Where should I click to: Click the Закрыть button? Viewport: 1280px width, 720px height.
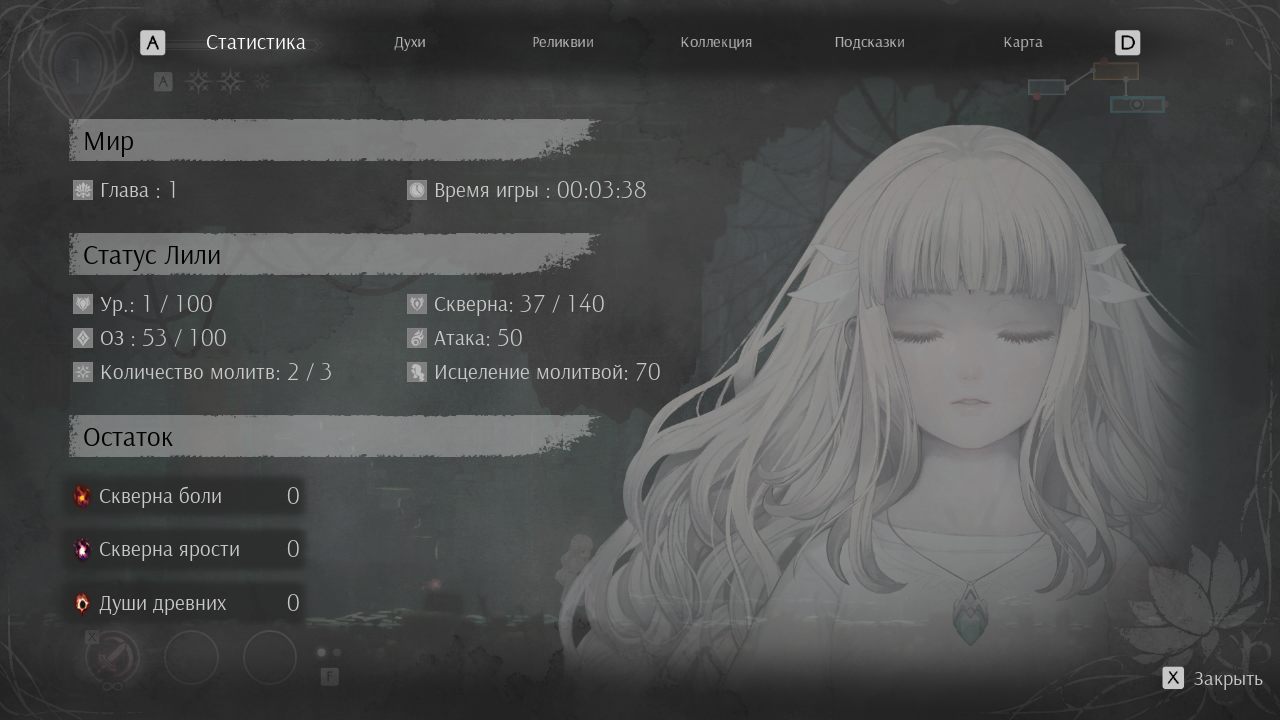click(x=1228, y=679)
